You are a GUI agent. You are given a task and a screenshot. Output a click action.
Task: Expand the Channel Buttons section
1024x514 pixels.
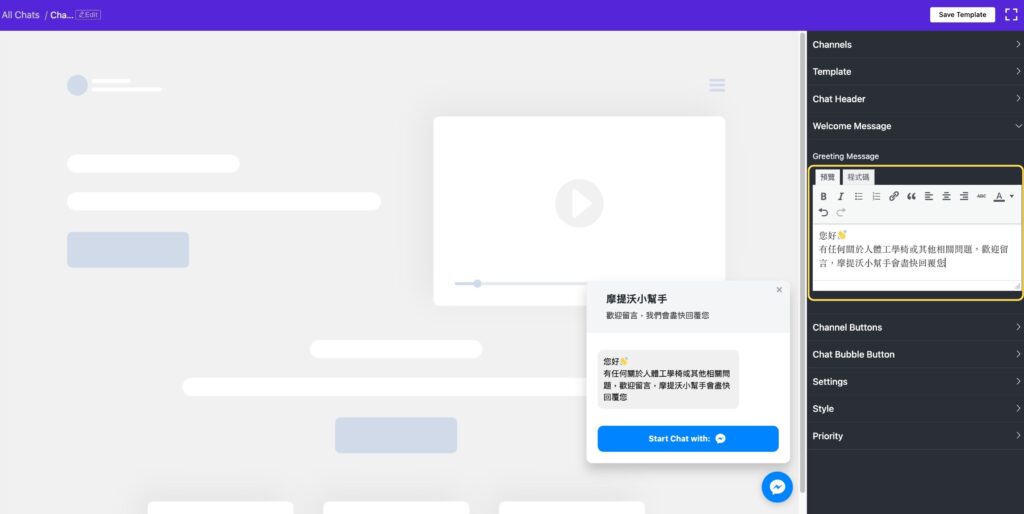pyautogui.click(x=916, y=327)
